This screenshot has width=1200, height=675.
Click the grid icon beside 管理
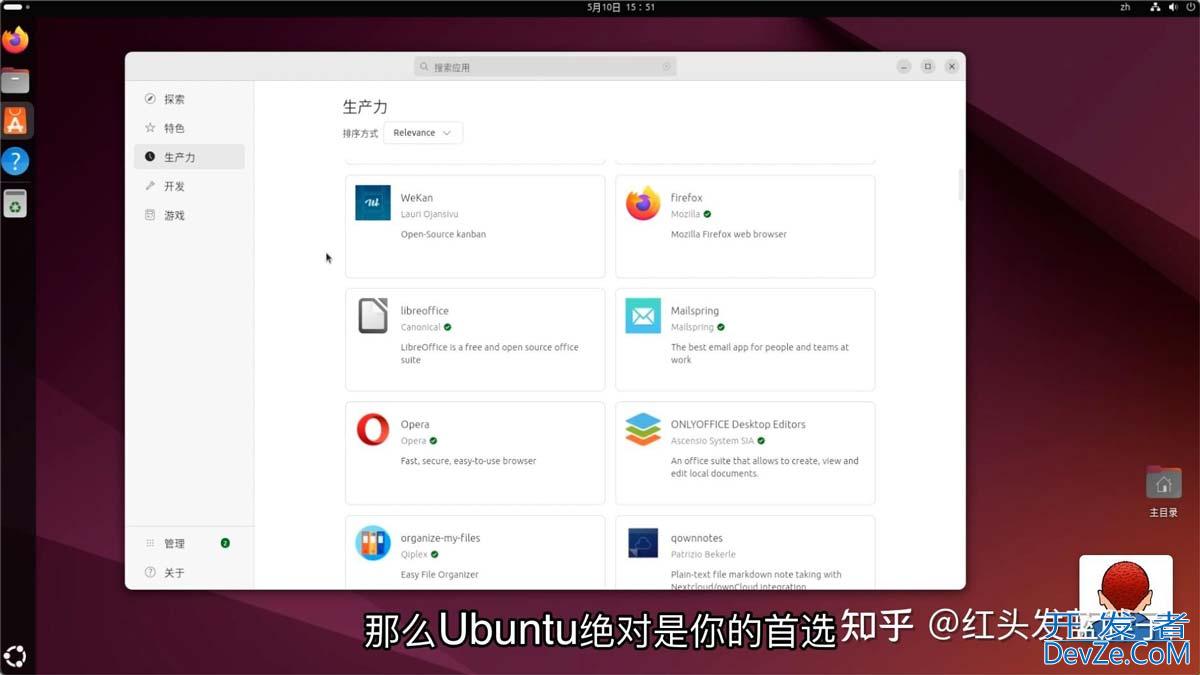coord(150,543)
